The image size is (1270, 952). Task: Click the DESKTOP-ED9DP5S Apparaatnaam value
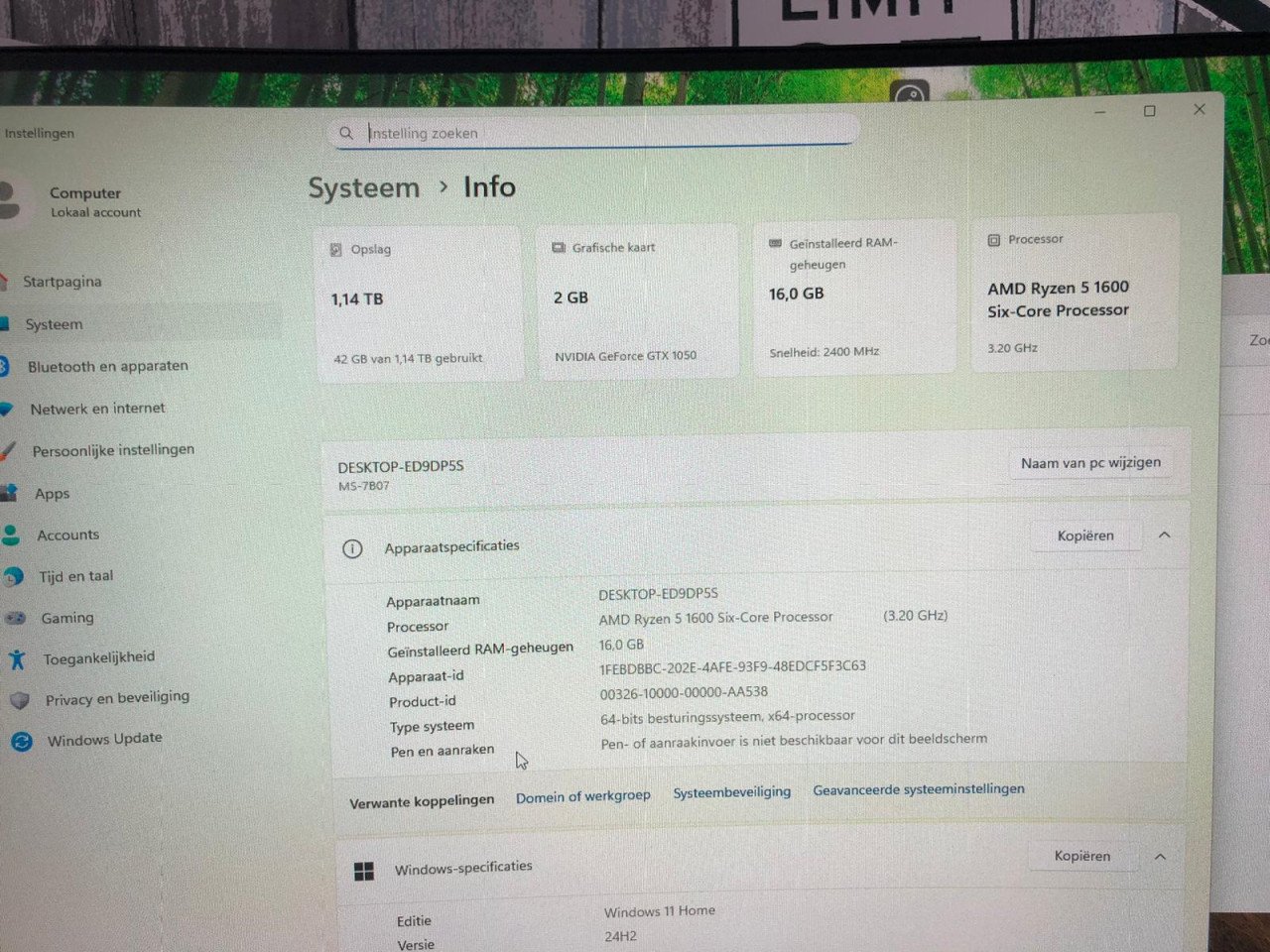point(658,594)
